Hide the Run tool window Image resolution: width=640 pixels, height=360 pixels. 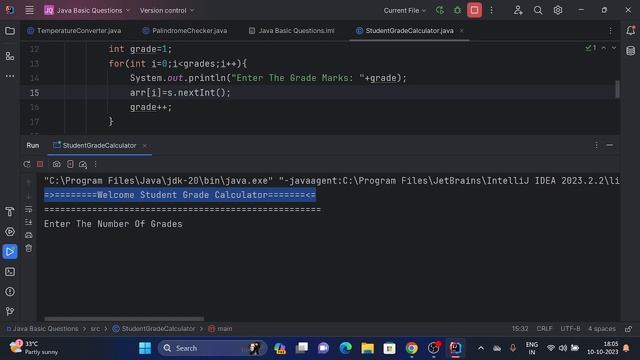pos(610,145)
